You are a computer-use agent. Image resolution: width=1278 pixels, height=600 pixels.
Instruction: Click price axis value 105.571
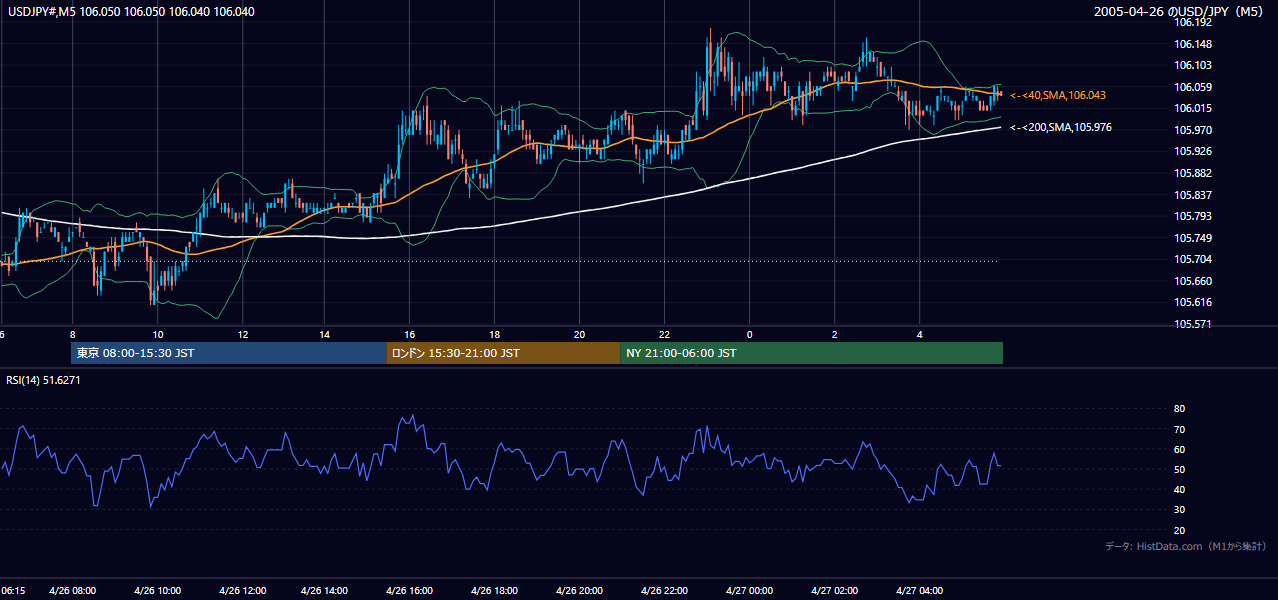pyautogui.click(x=1192, y=324)
